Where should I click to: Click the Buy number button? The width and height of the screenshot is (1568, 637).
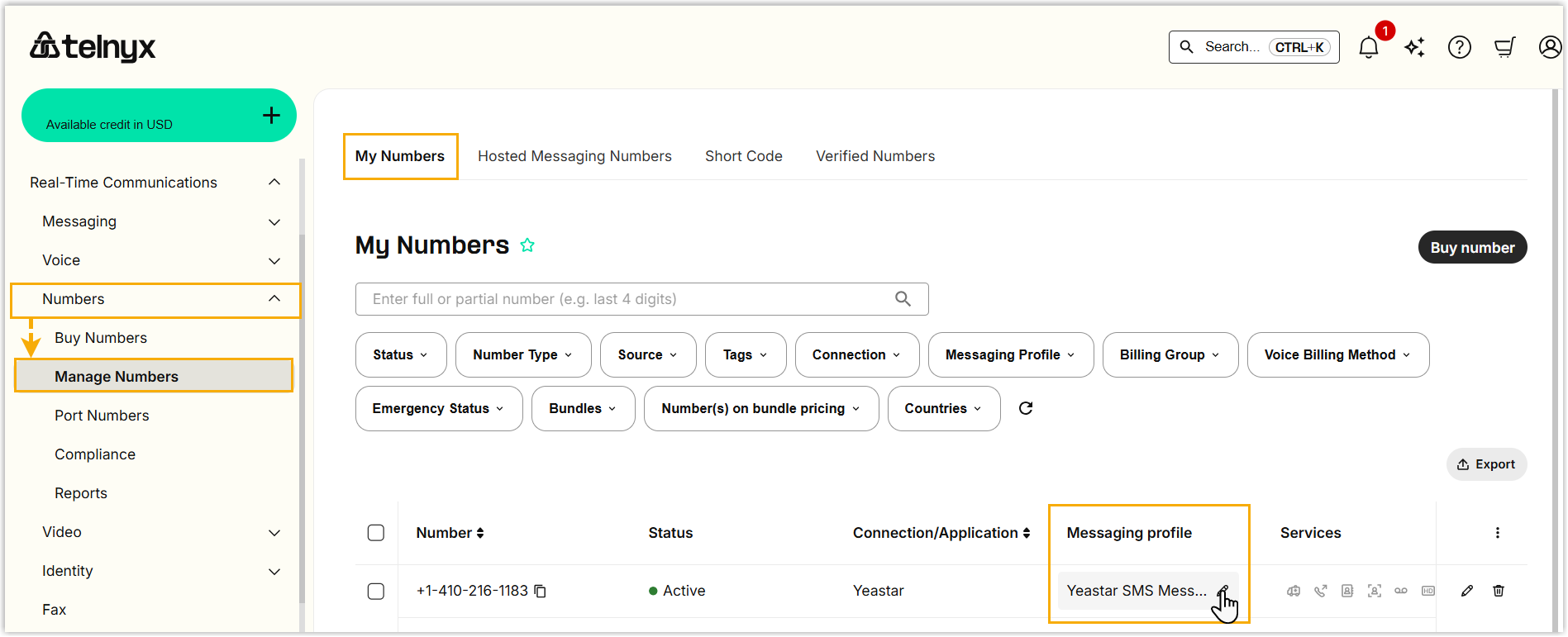pyautogui.click(x=1472, y=248)
